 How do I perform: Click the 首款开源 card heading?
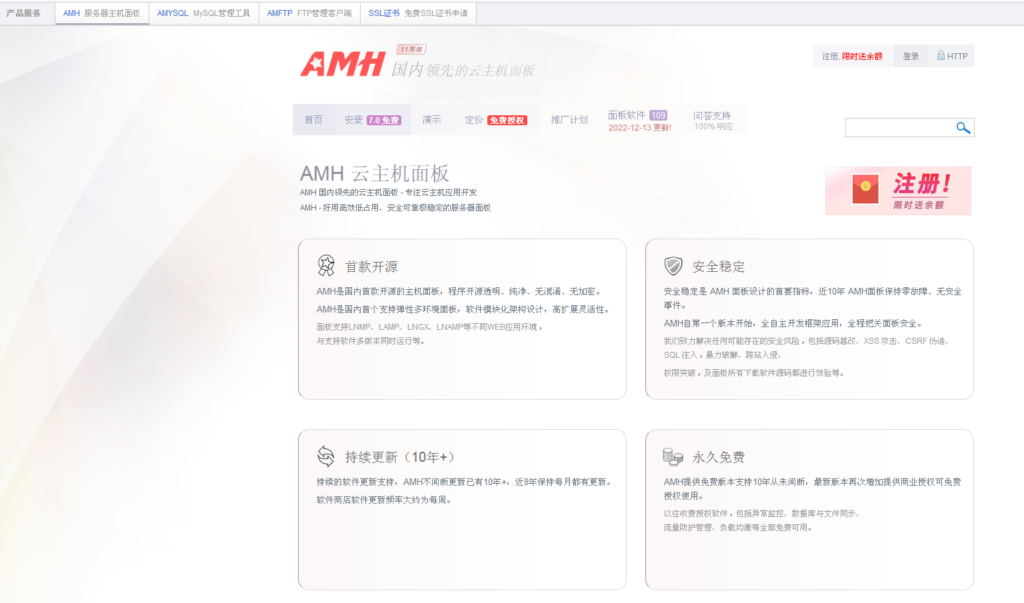[x=371, y=267]
